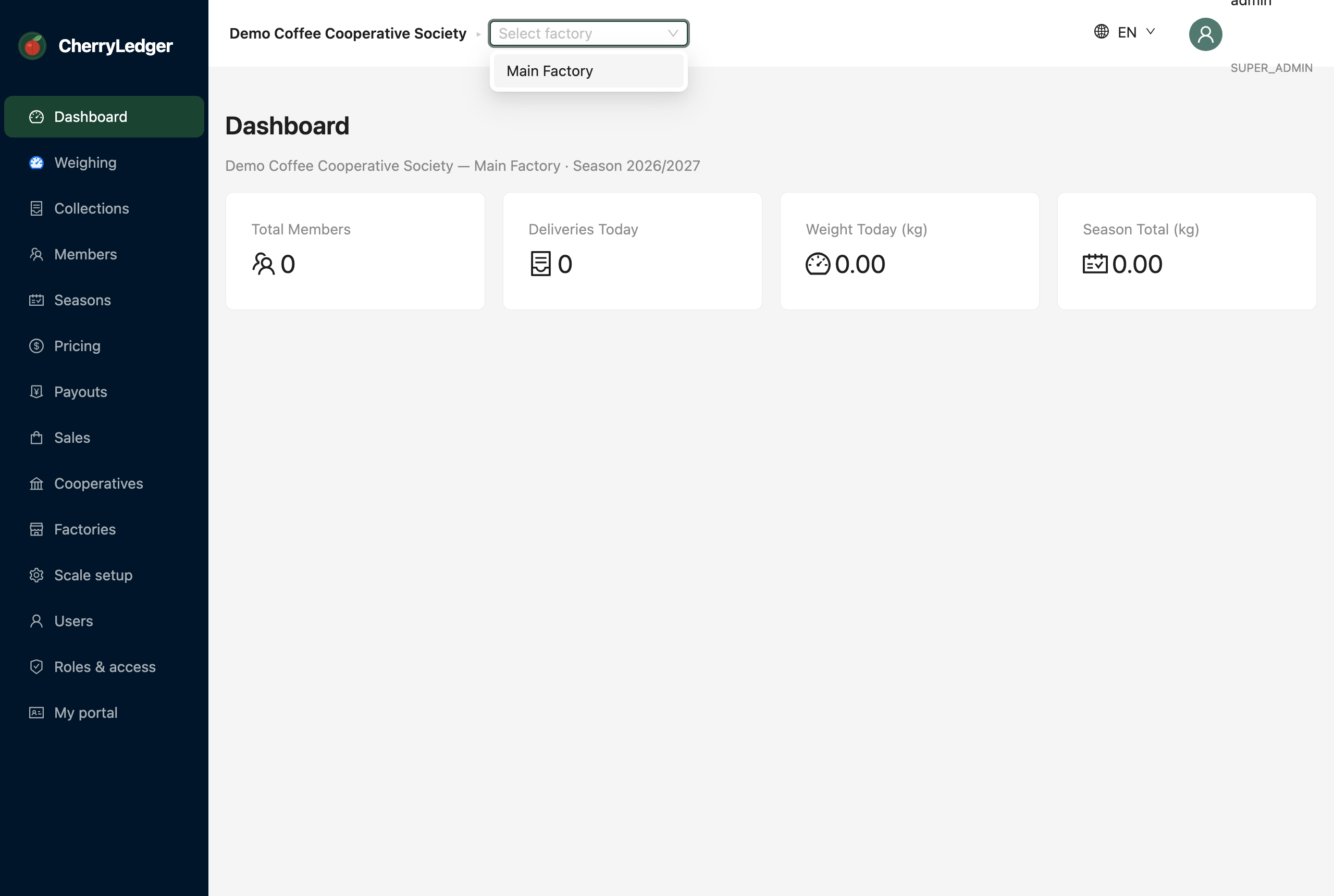
Task: Click the SUPER_ADMIN role label
Action: [x=1271, y=68]
